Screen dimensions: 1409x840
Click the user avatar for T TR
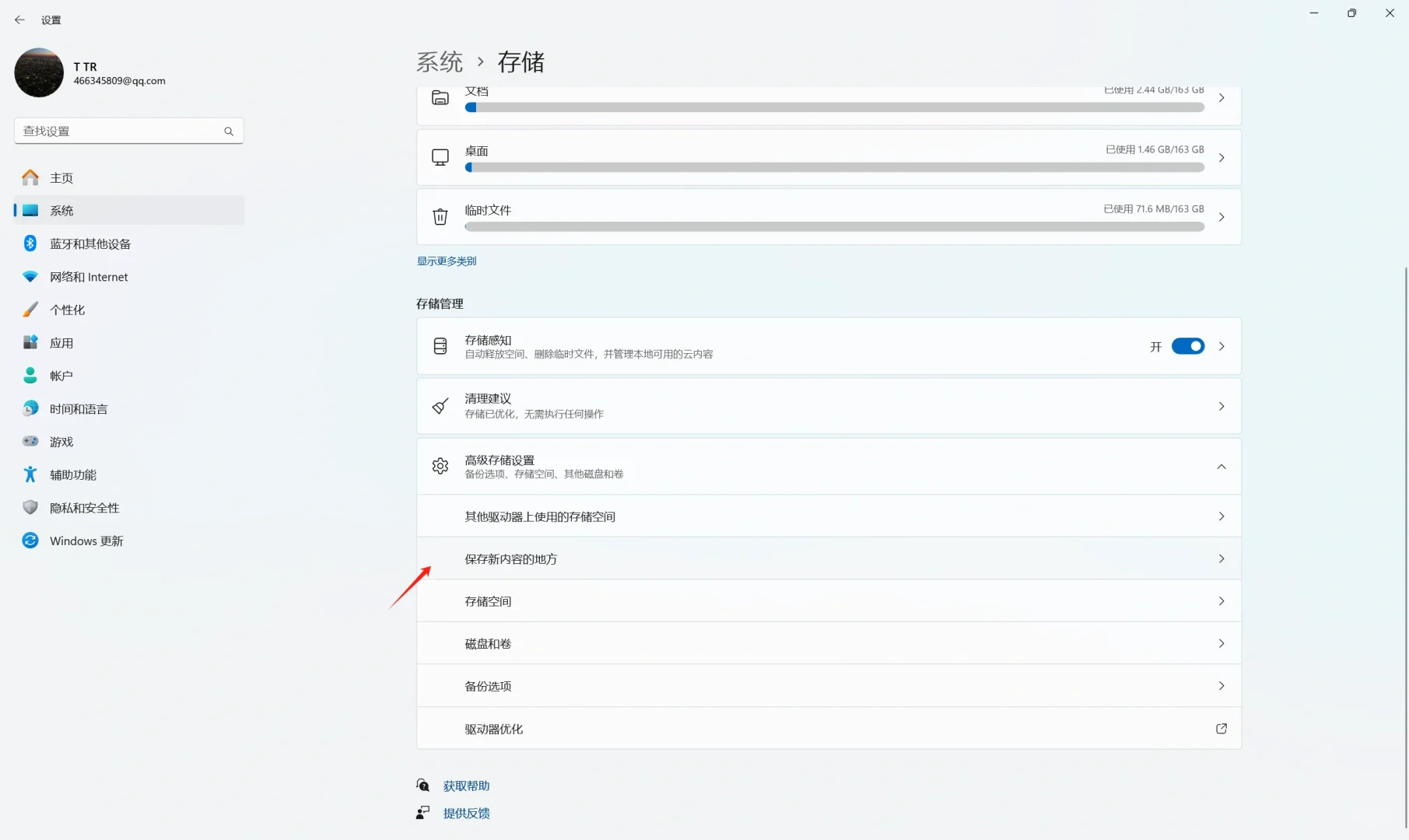(x=38, y=72)
